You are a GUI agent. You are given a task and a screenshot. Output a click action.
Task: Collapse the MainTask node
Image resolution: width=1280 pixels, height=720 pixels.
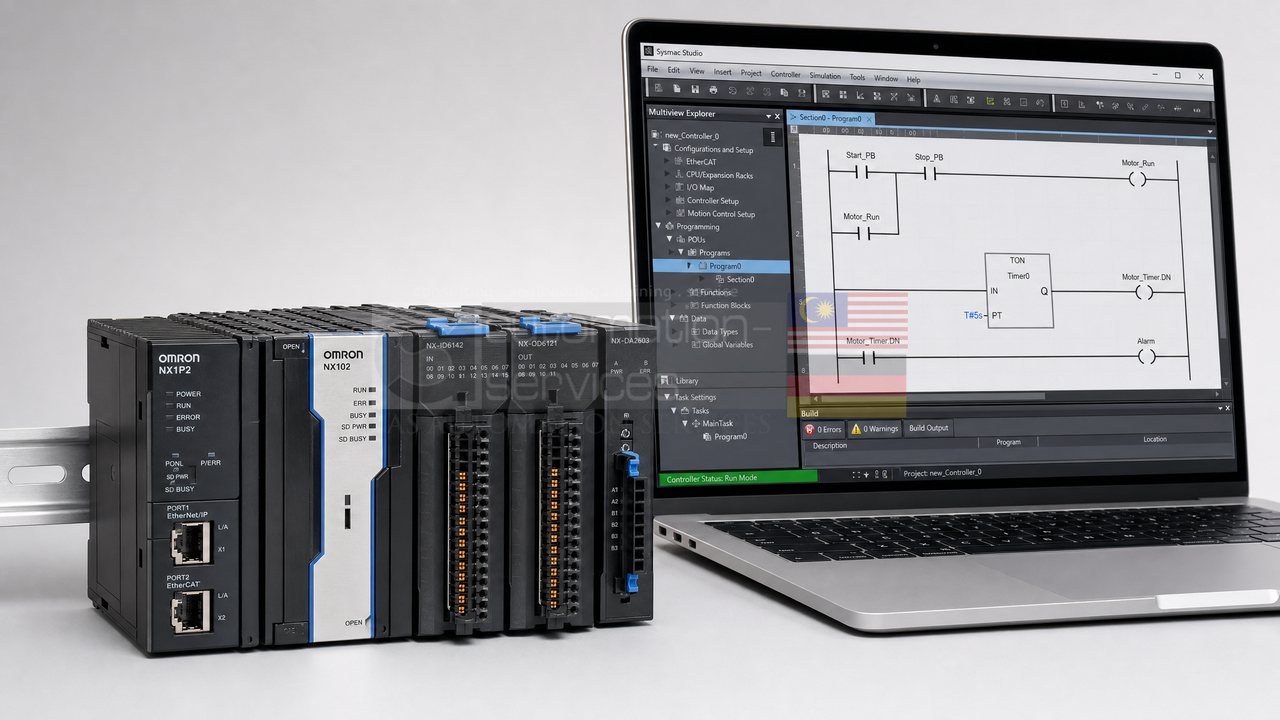[683, 424]
